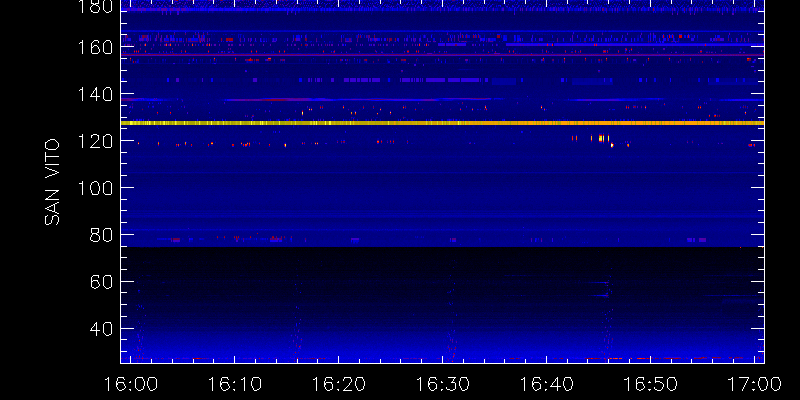Click the 16:10 time label
Screen dimensions: 800x400
point(235,384)
